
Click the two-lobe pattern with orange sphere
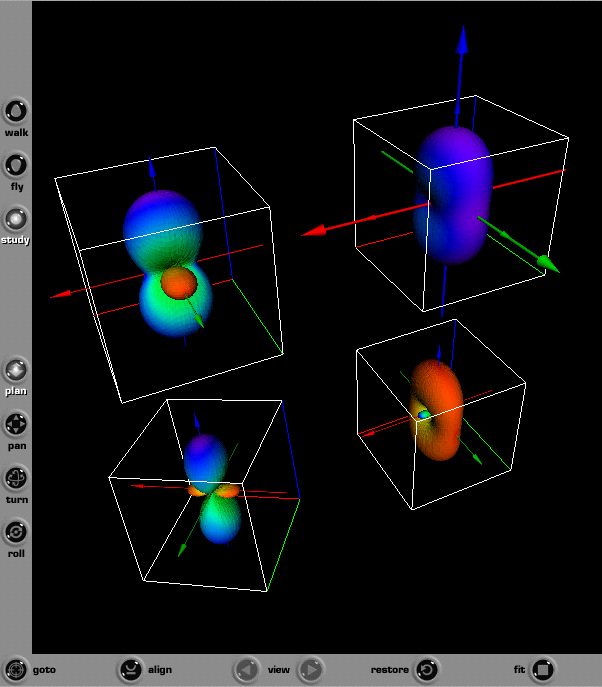click(x=169, y=263)
